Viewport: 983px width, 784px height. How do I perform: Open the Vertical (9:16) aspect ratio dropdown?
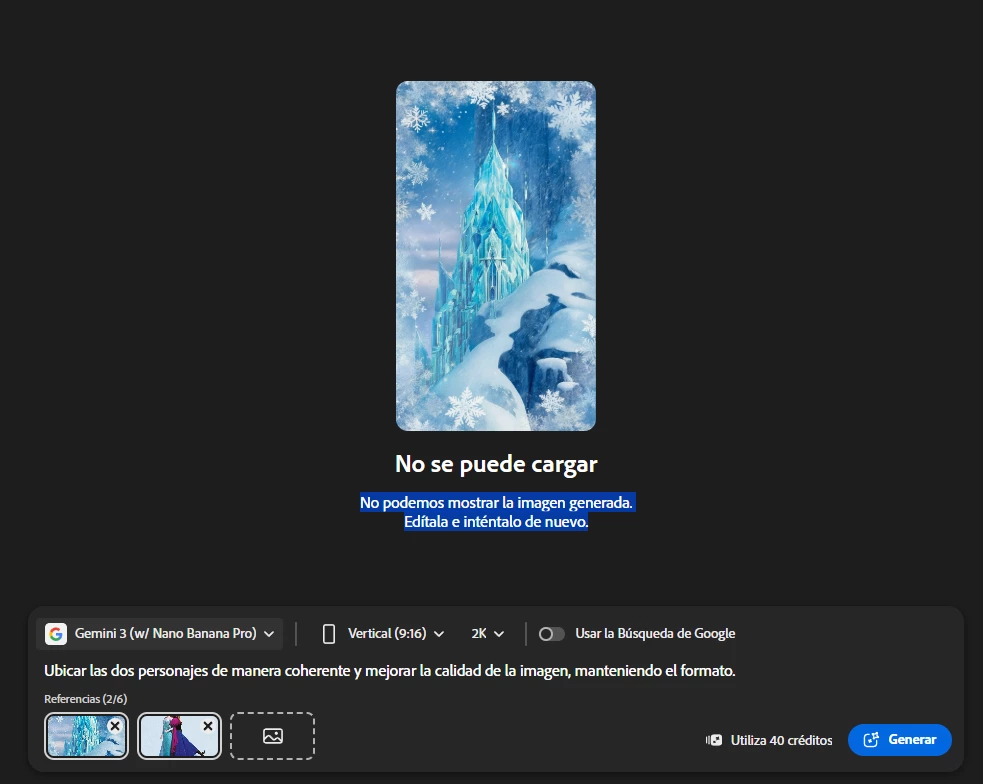pos(383,634)
